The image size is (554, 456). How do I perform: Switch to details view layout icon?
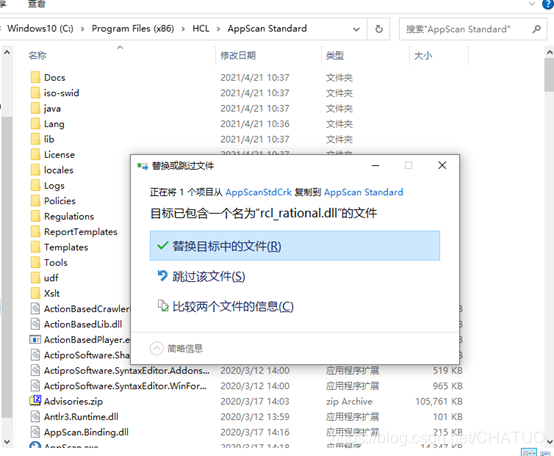coord(529,452)
